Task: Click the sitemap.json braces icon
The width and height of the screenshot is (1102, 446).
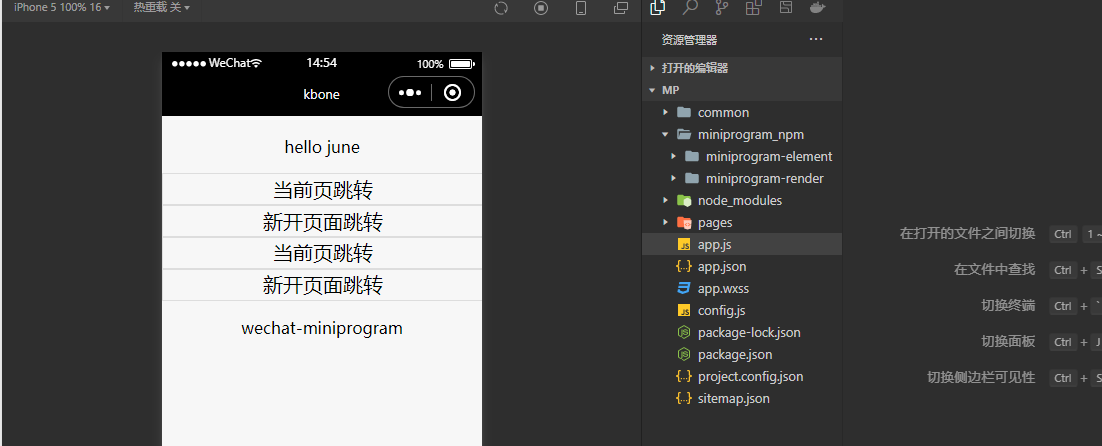Action: 683,398
